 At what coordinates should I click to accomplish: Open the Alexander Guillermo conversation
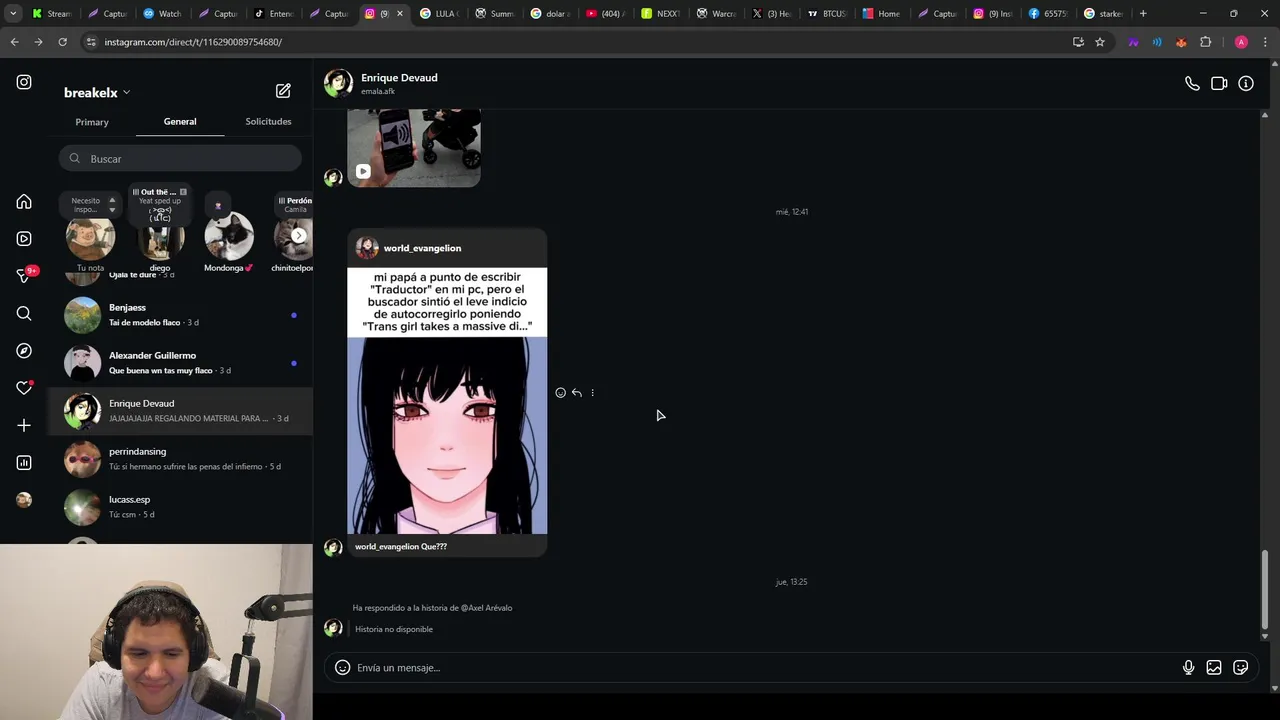(180, 363)
